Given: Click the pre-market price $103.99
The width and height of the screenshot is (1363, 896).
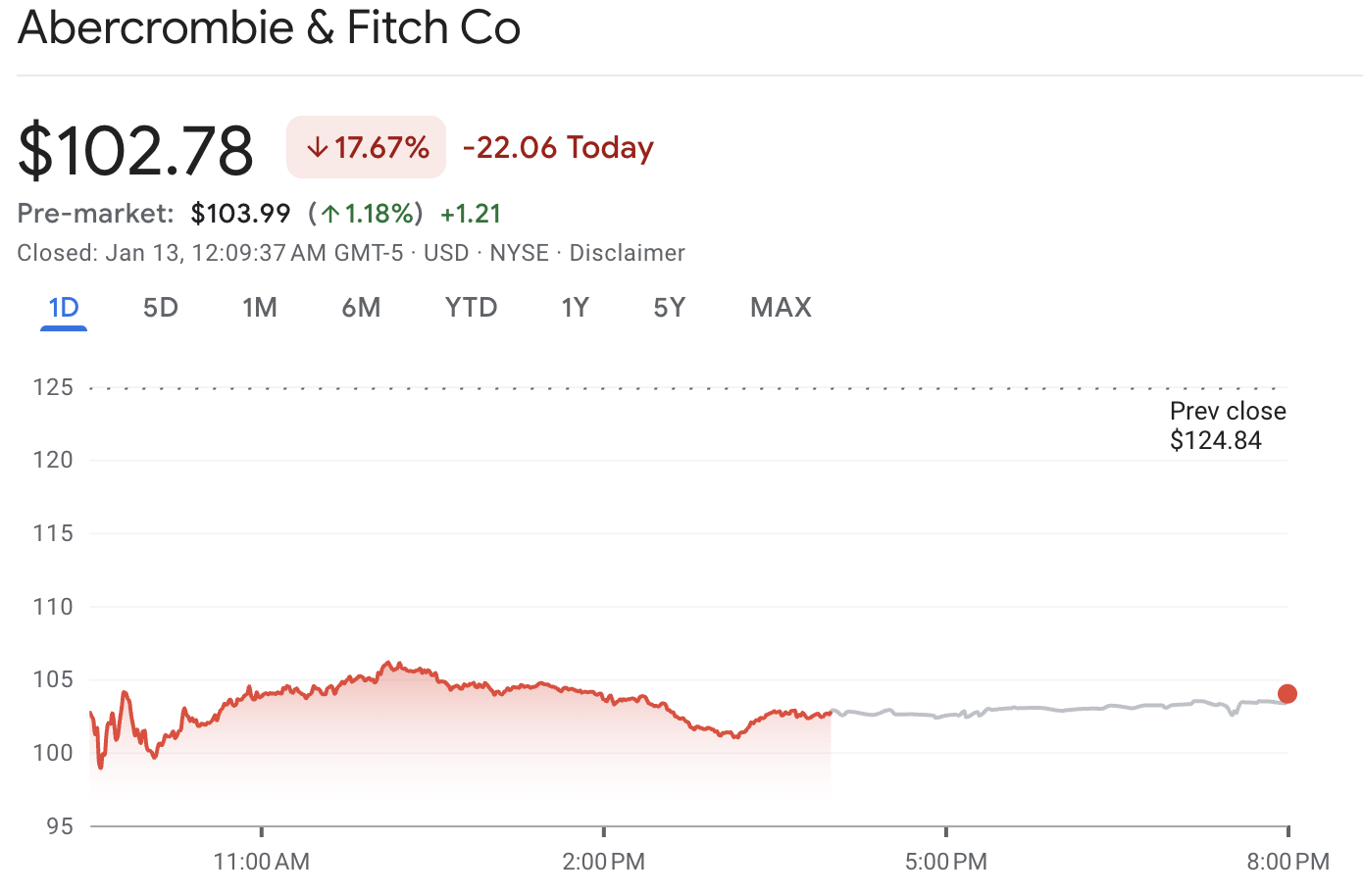Looking at the screenshot, I should 240,213.
